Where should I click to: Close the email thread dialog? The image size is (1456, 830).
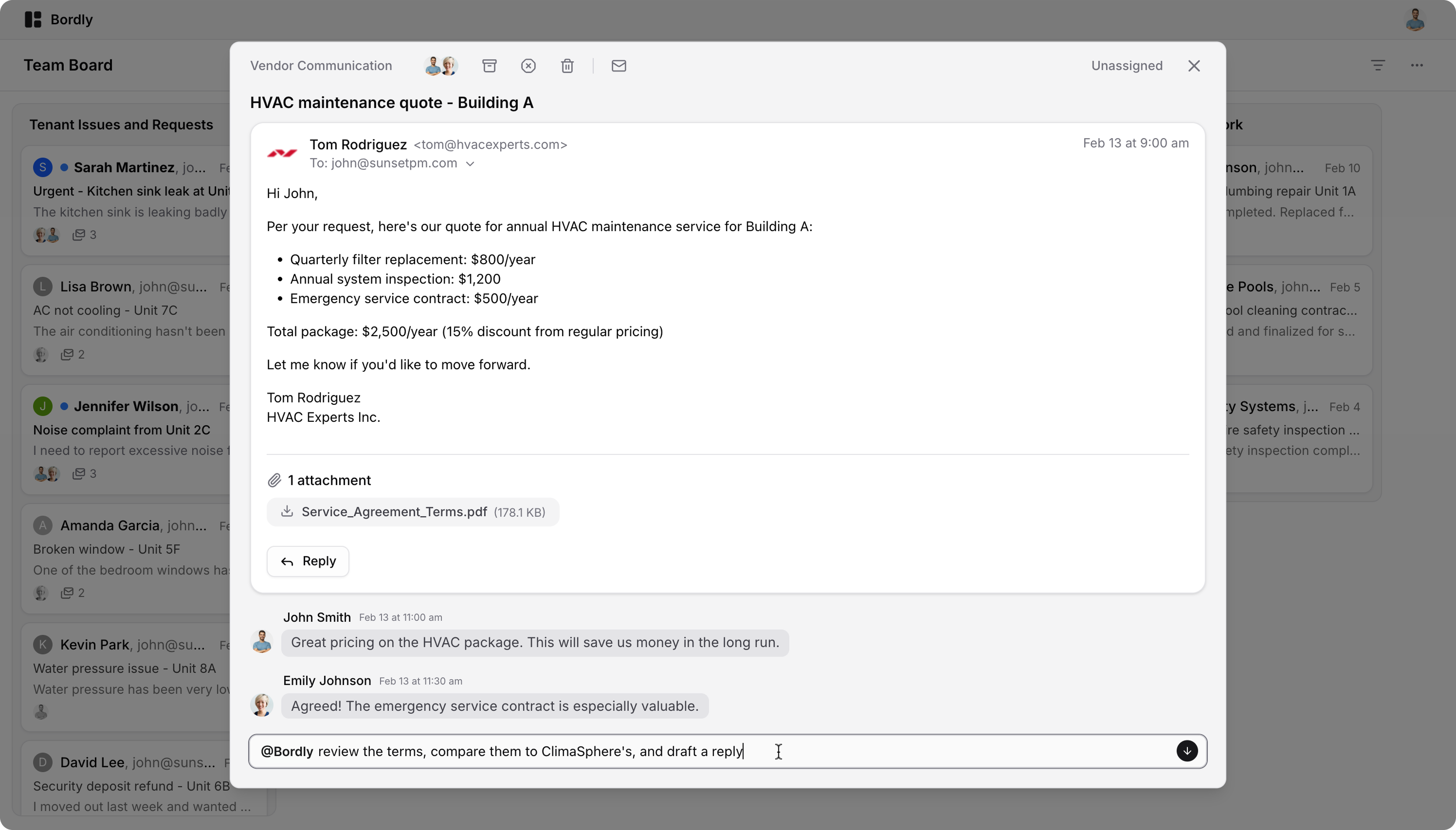pos(1194,66)
